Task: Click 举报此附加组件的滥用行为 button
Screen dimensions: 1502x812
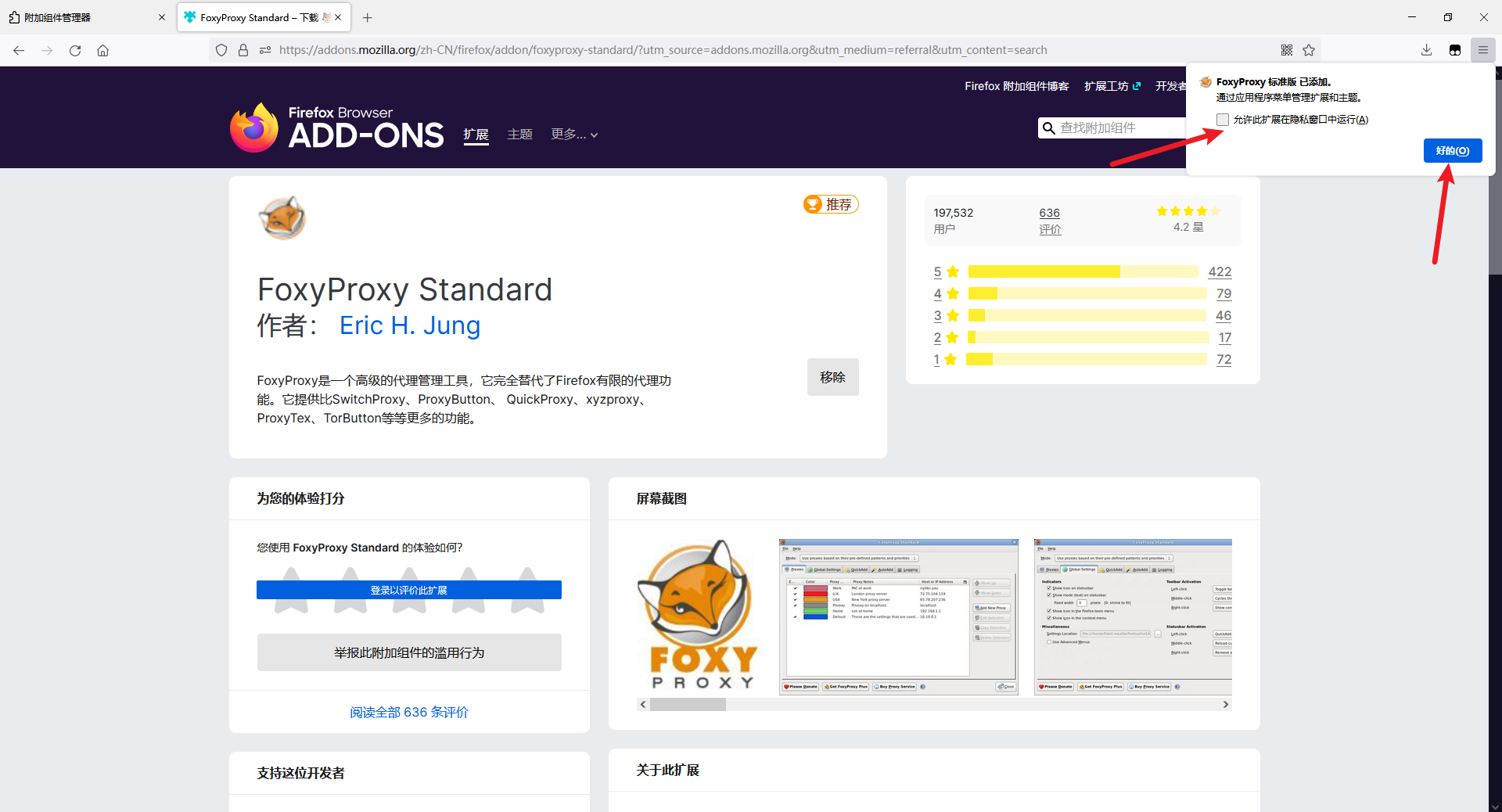Action: pyautogui.click(x=409, y=652)
